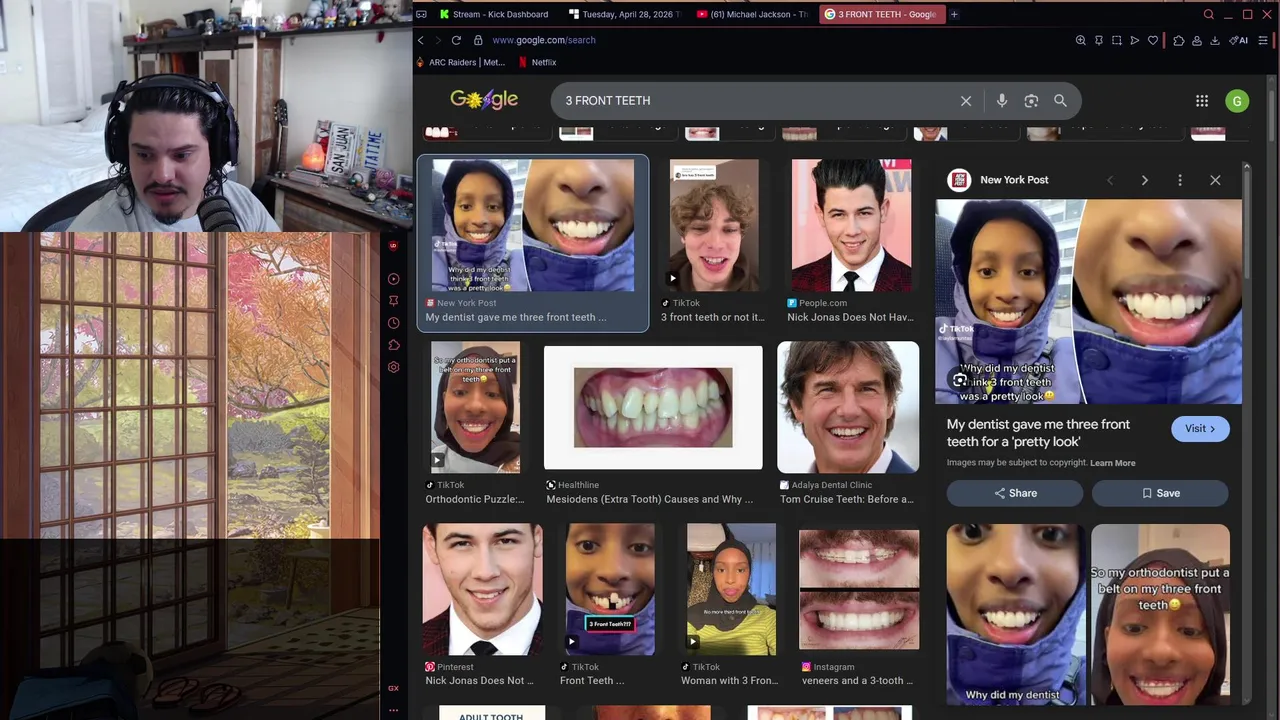Open the sidebar settings gear icon
Screen dimensions: 1280x720
tap(393, 367)
